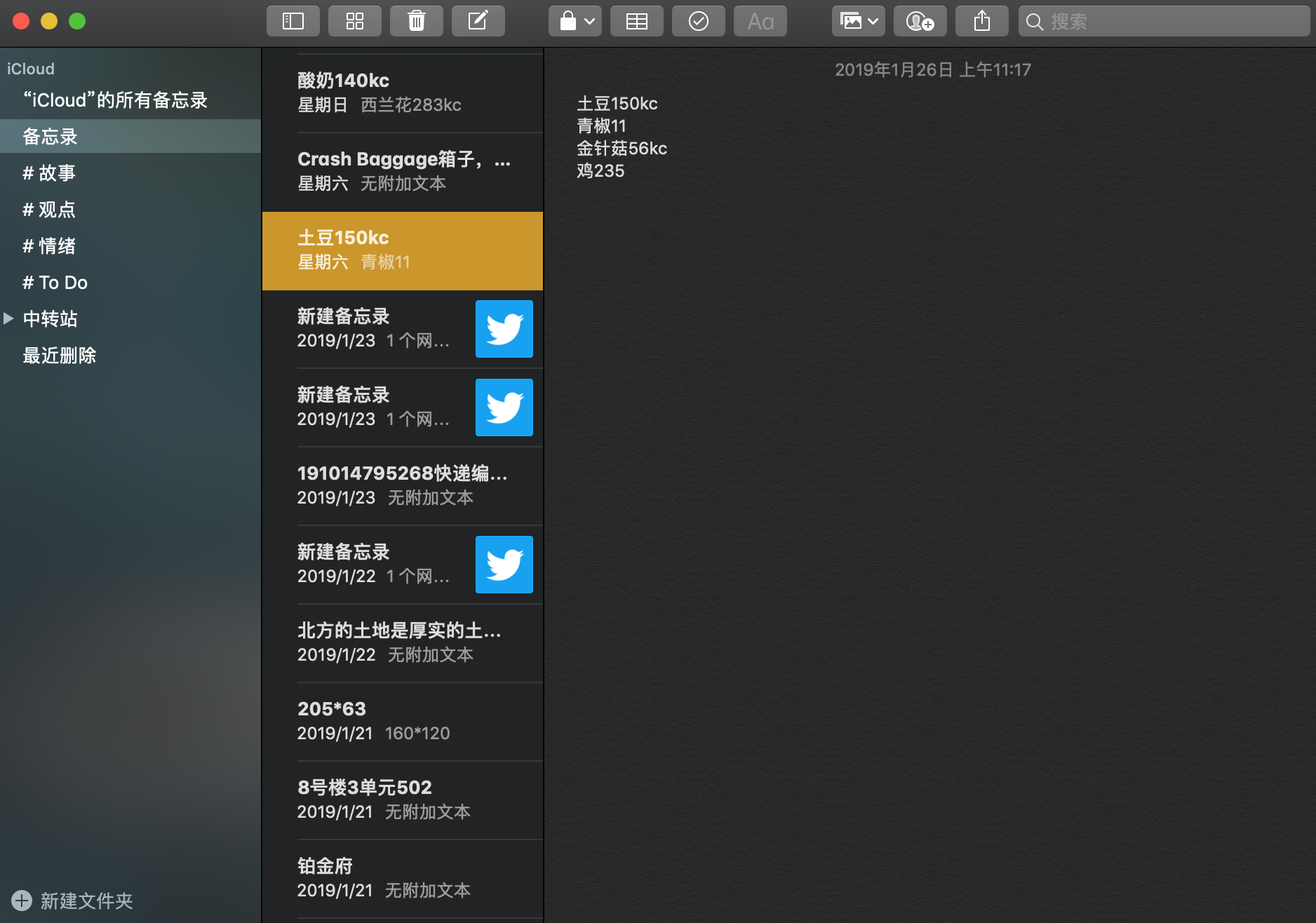The image size is (1316, 923).
Task: Add people to this note
Action: click(920, 21)
